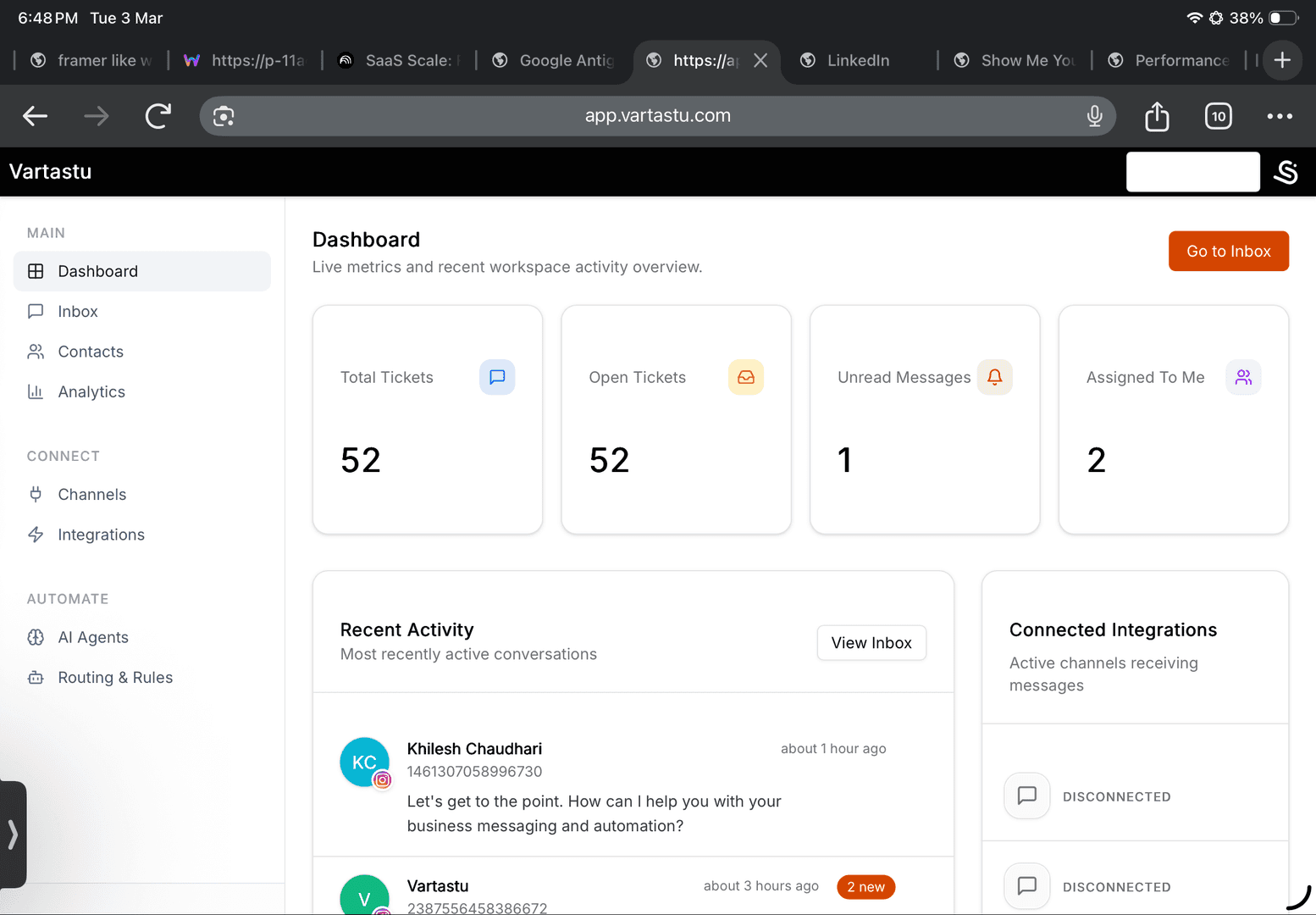The height and width of the screenshot is (915, 1316).
Task: Click the Routing & Rules icon
Action: click(36, 677)
